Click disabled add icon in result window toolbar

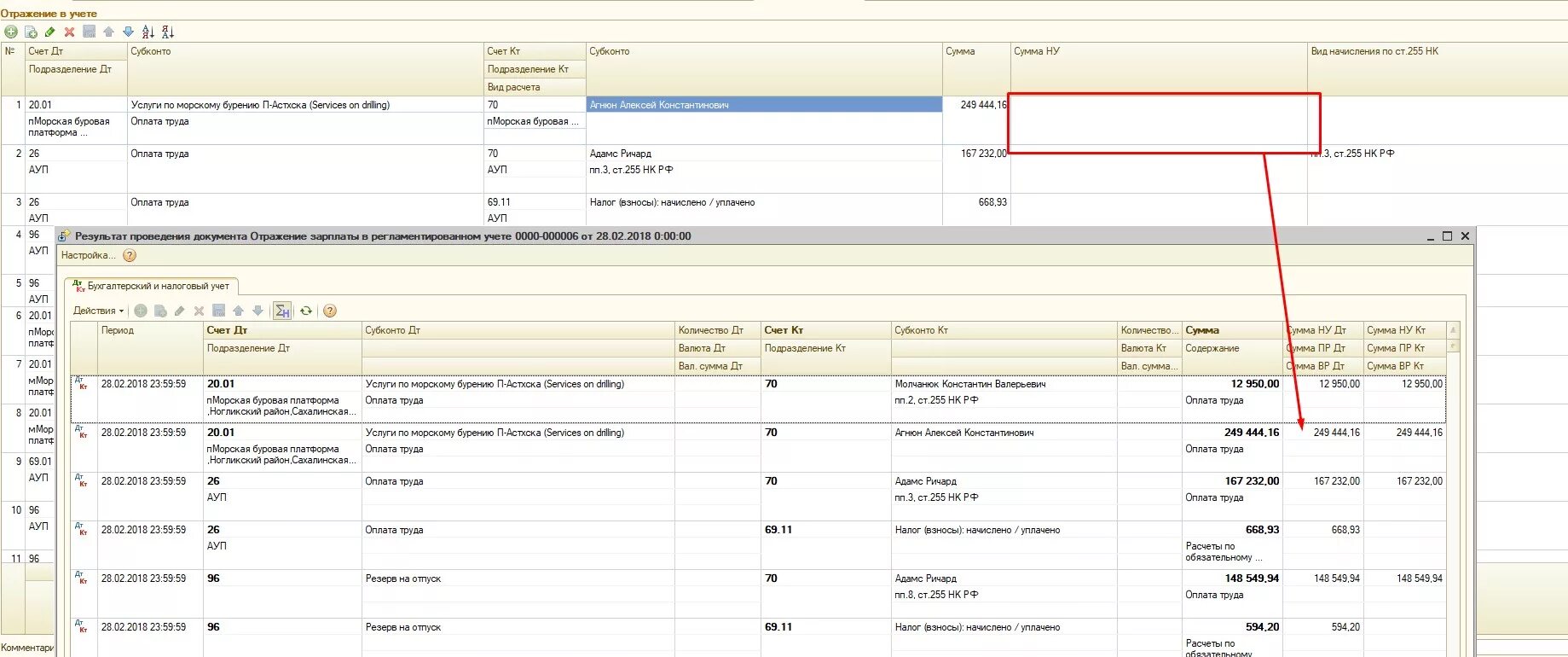pos(141,311)
